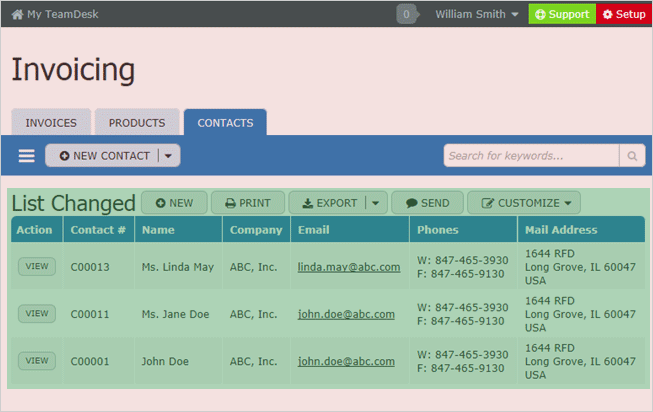Click the New button beside List Changed
The width and height of the screenshot is (653, 412).
174,203
